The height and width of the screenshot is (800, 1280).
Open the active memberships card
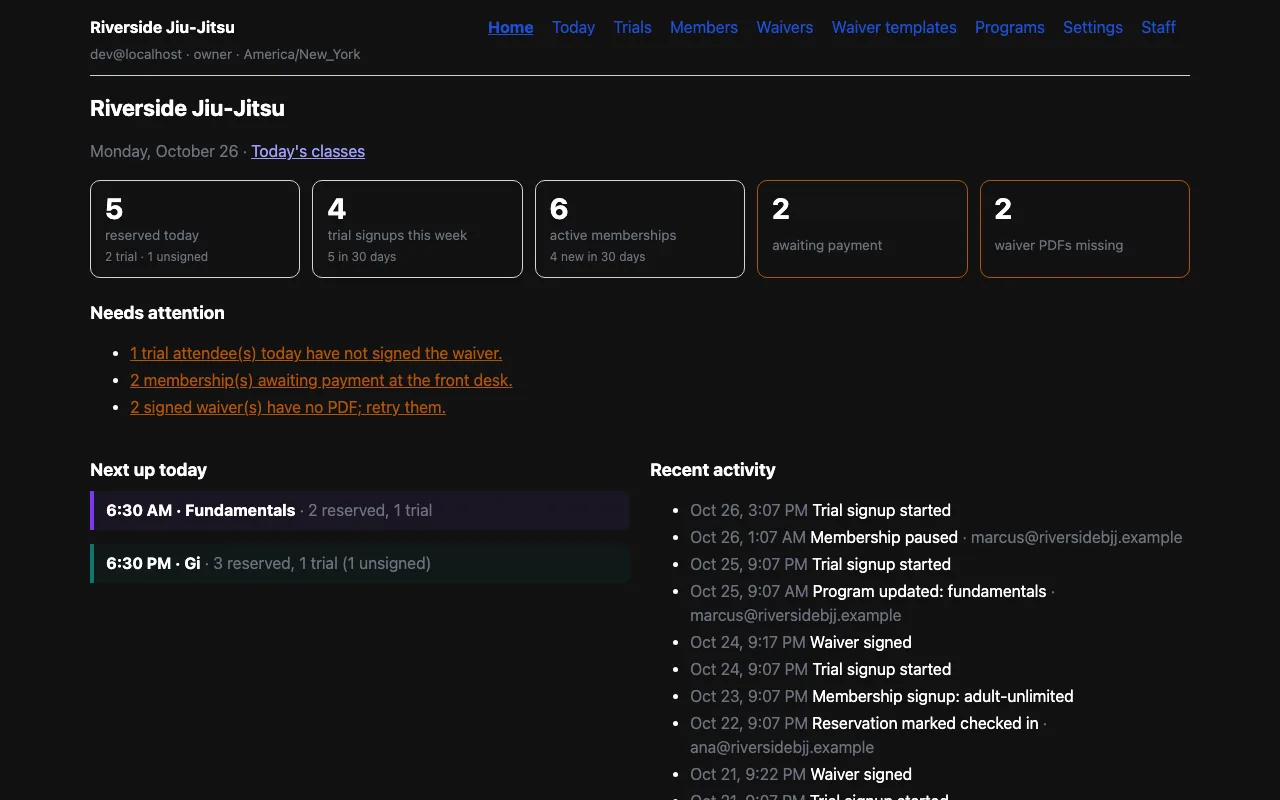coord(640,229)
